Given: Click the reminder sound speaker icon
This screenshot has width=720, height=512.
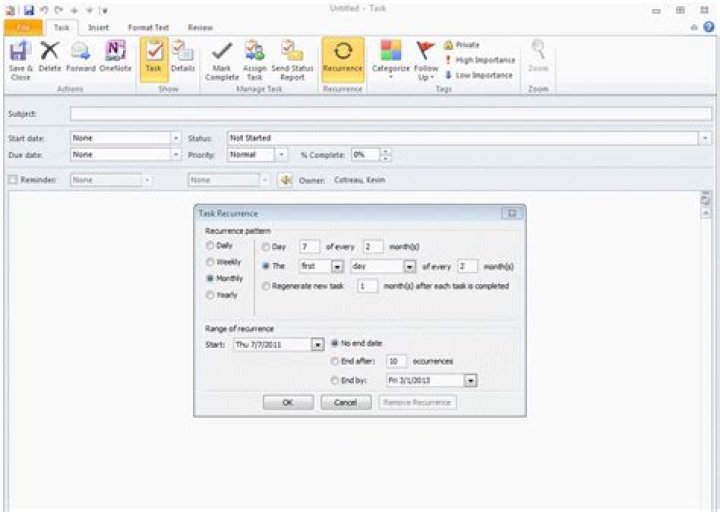Looking at the screenshot, I should pos(286,180).
